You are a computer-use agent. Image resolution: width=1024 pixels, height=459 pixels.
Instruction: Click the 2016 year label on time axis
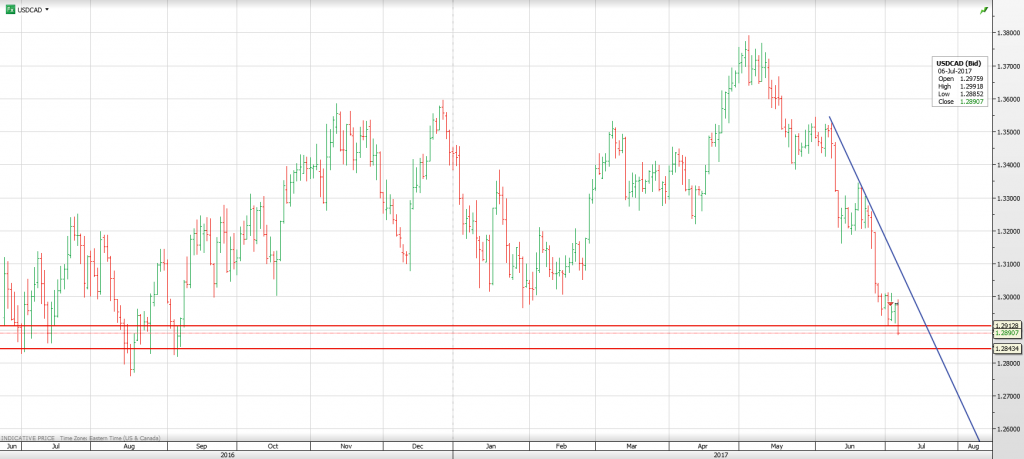tap(227, 453)
